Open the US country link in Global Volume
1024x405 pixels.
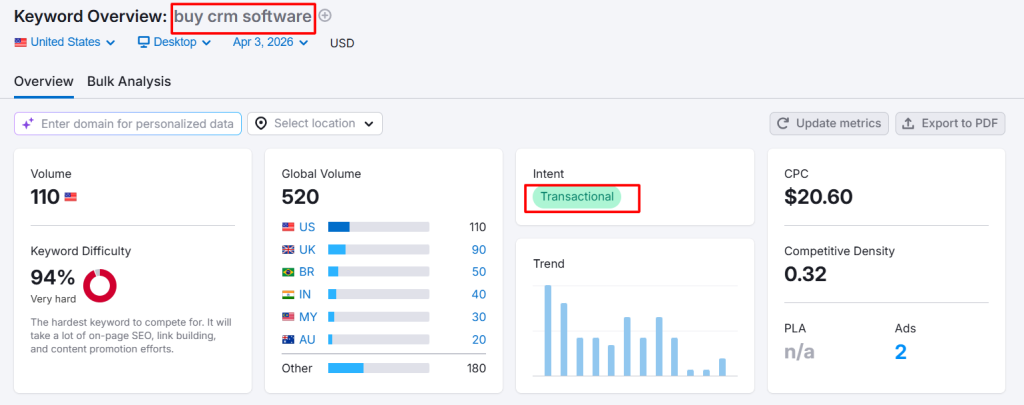click(307, 227)
